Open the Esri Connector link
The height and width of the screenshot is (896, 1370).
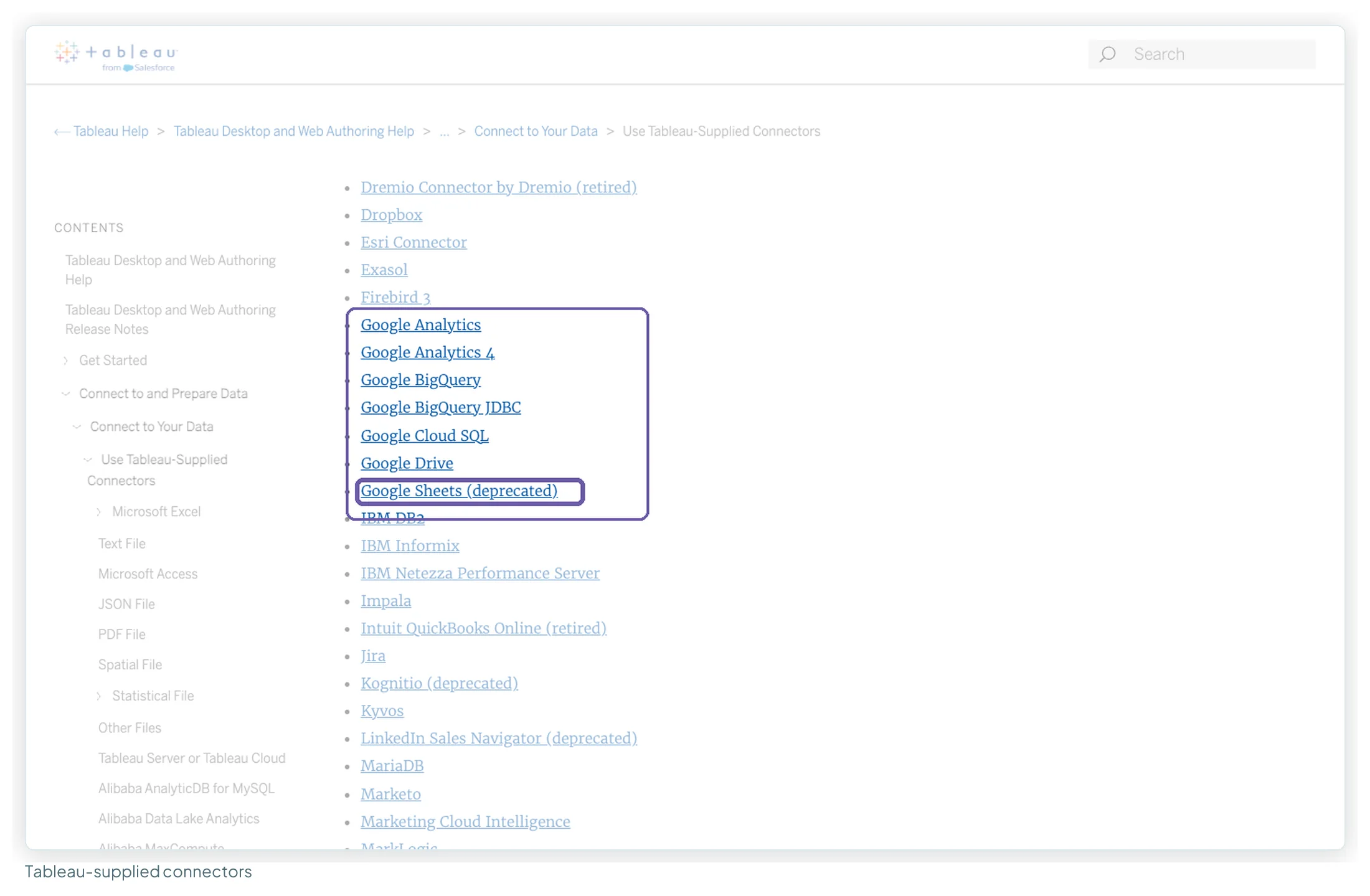(413, 242)
